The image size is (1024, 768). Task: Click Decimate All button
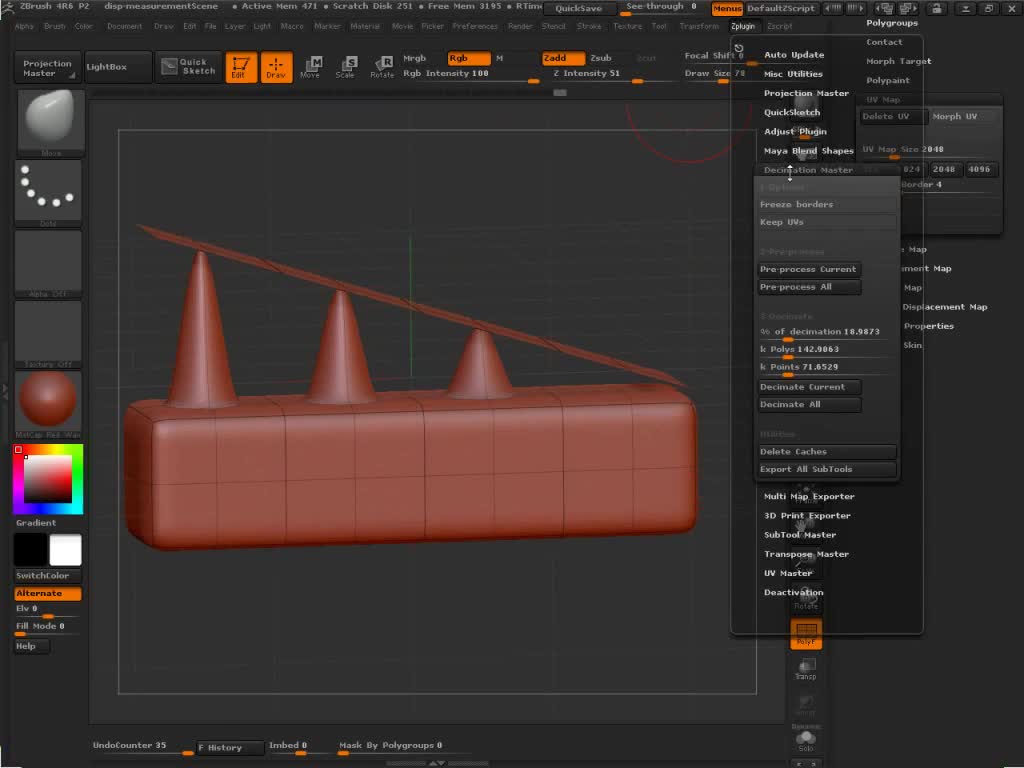(x=808, y=404)
